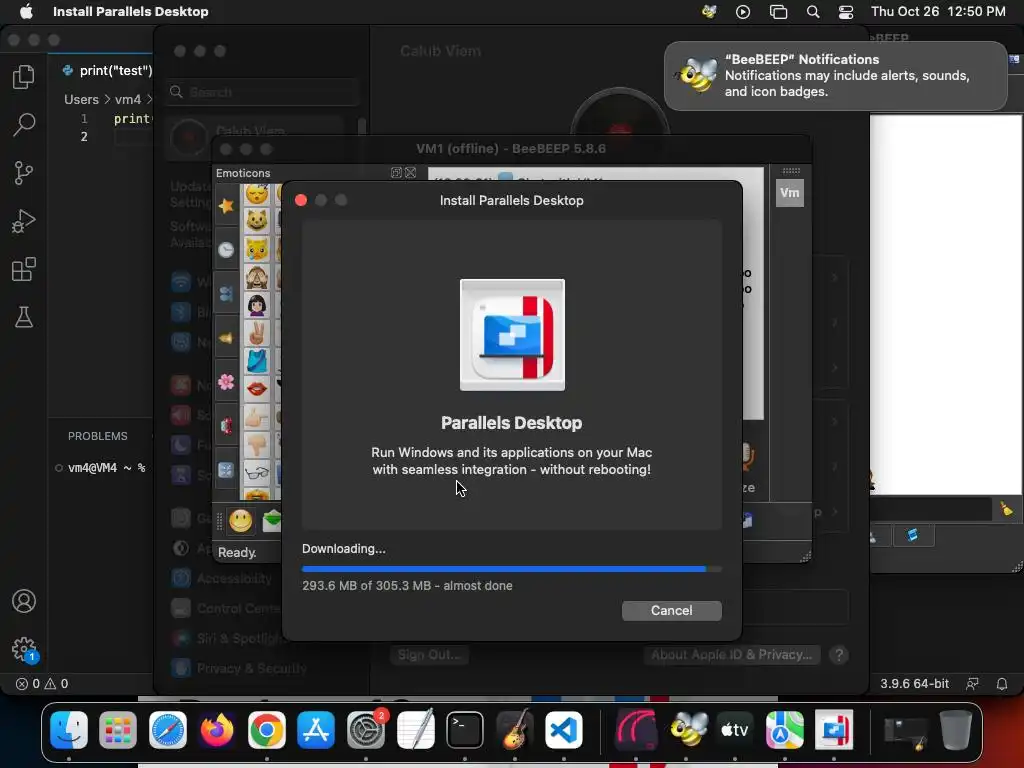The width and height of the screenshot is (1024, 768).
Task: Insert the red lips emoticon
Action: (257, 389)
